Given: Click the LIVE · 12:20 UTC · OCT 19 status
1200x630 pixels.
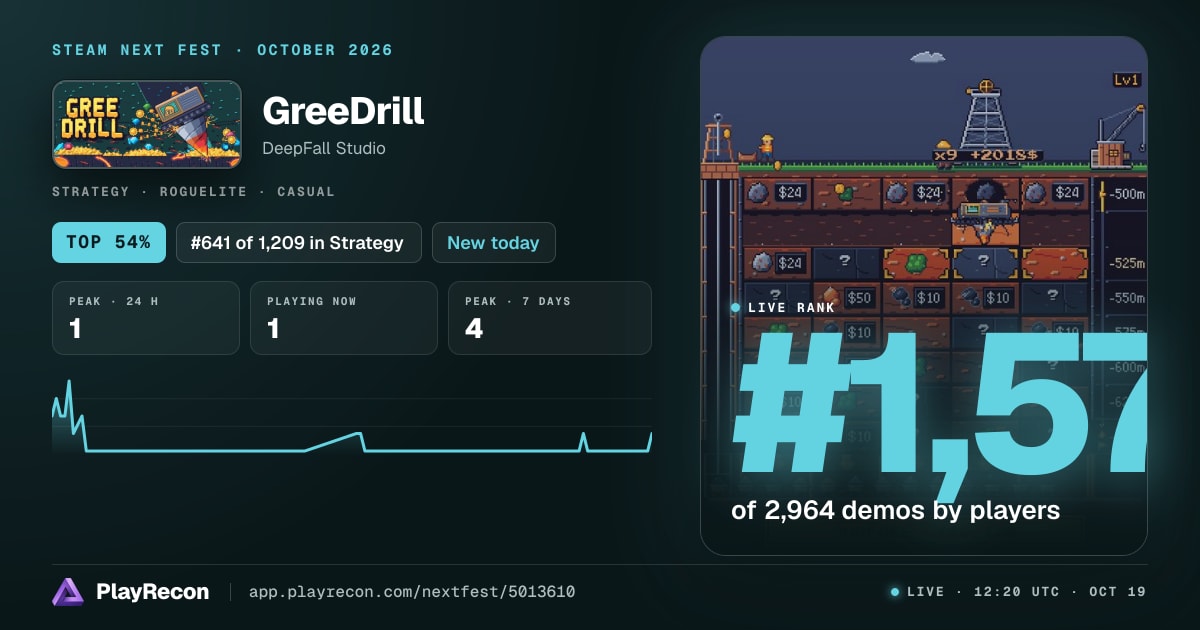Looking at the screenshot, I should coord(1018,592).
